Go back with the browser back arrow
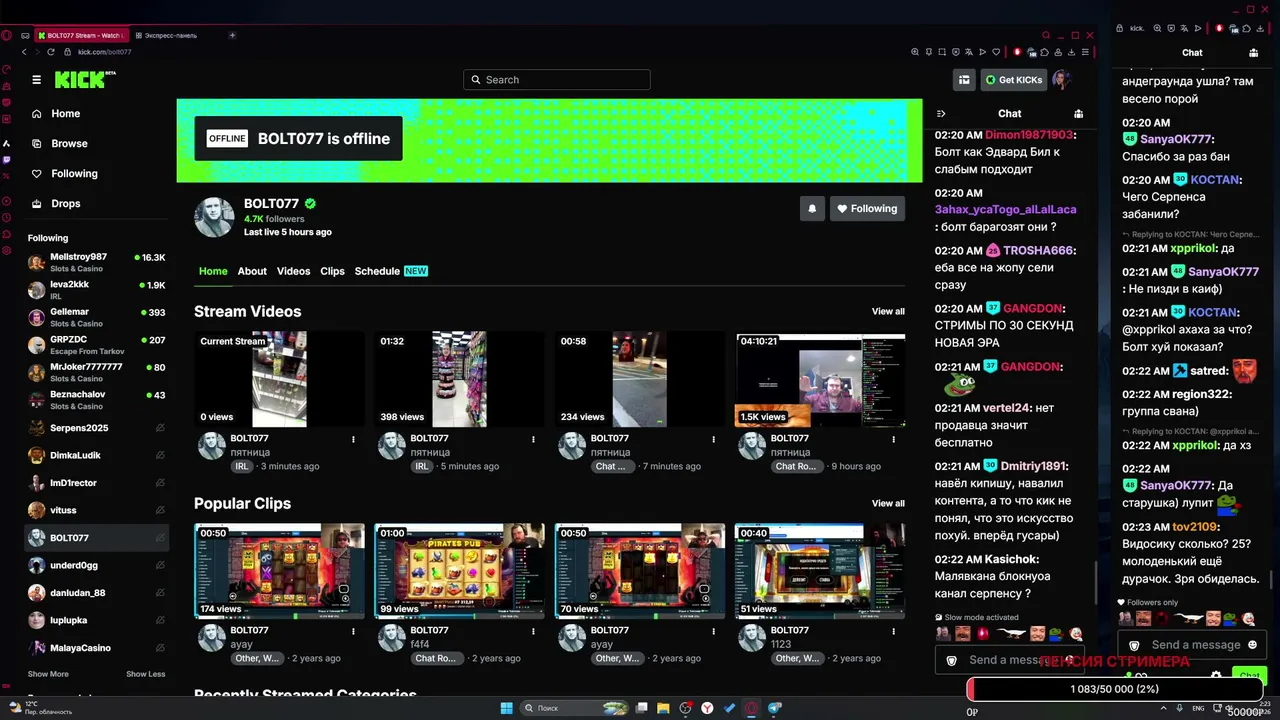Screen dimensions: 1280x720 (x=24, y=52)
